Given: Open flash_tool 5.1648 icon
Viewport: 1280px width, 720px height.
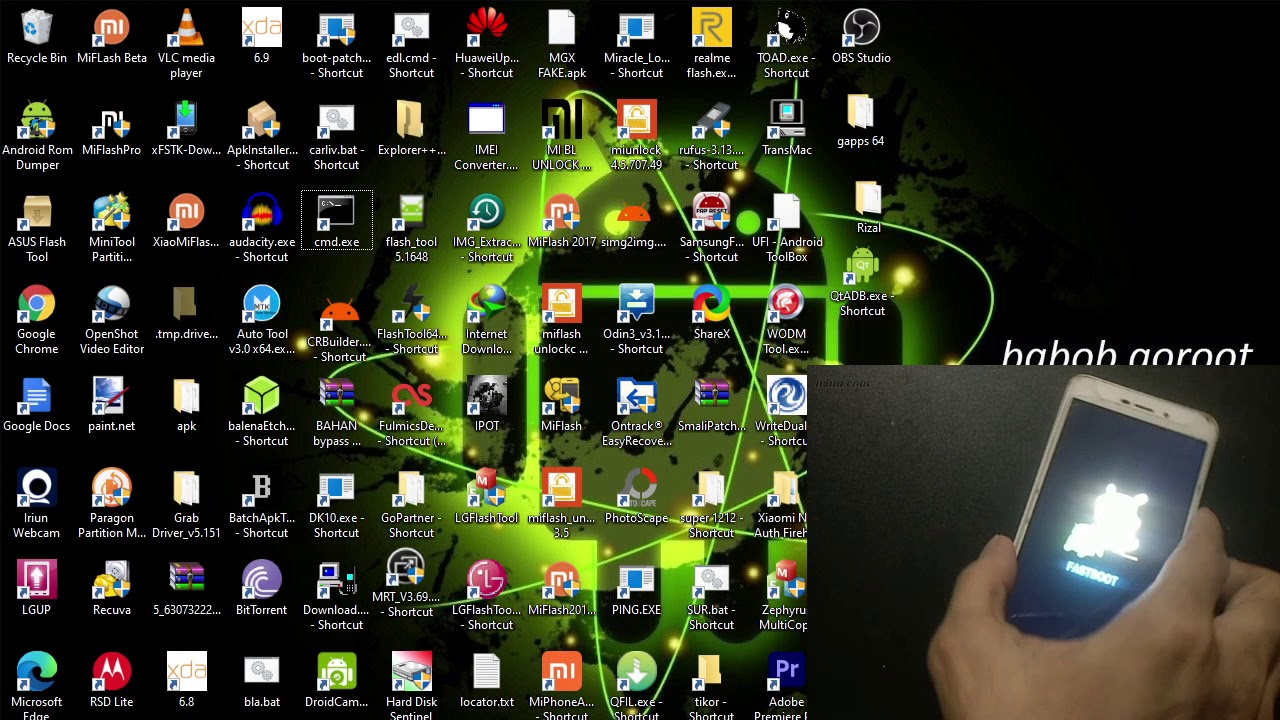Looking at the screenshot, I should pos(411,213).
